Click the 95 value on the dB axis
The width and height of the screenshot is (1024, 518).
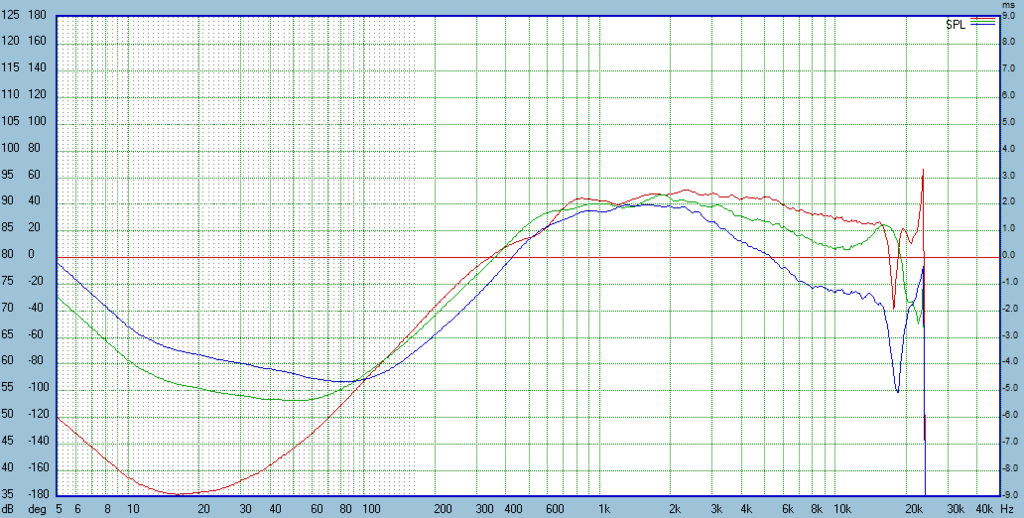(x=8, y=176)
